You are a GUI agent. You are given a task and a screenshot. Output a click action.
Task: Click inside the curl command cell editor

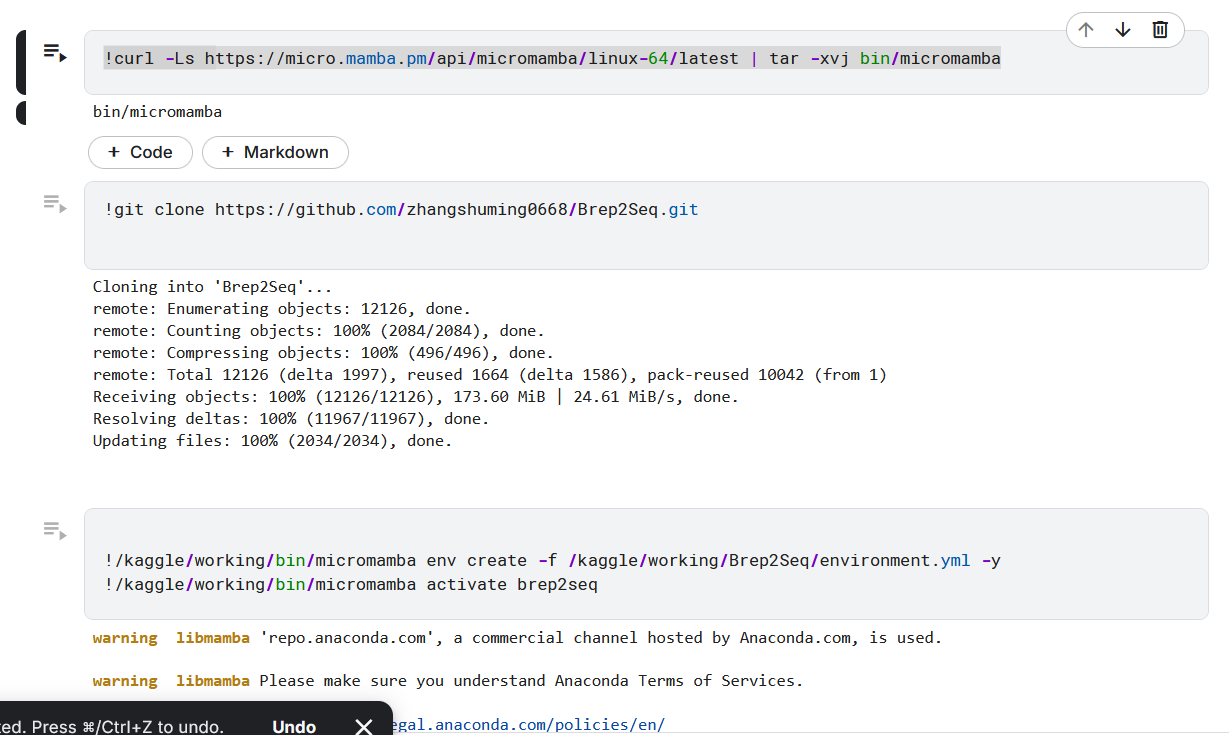pyautogui.click(x=646, y=62)
